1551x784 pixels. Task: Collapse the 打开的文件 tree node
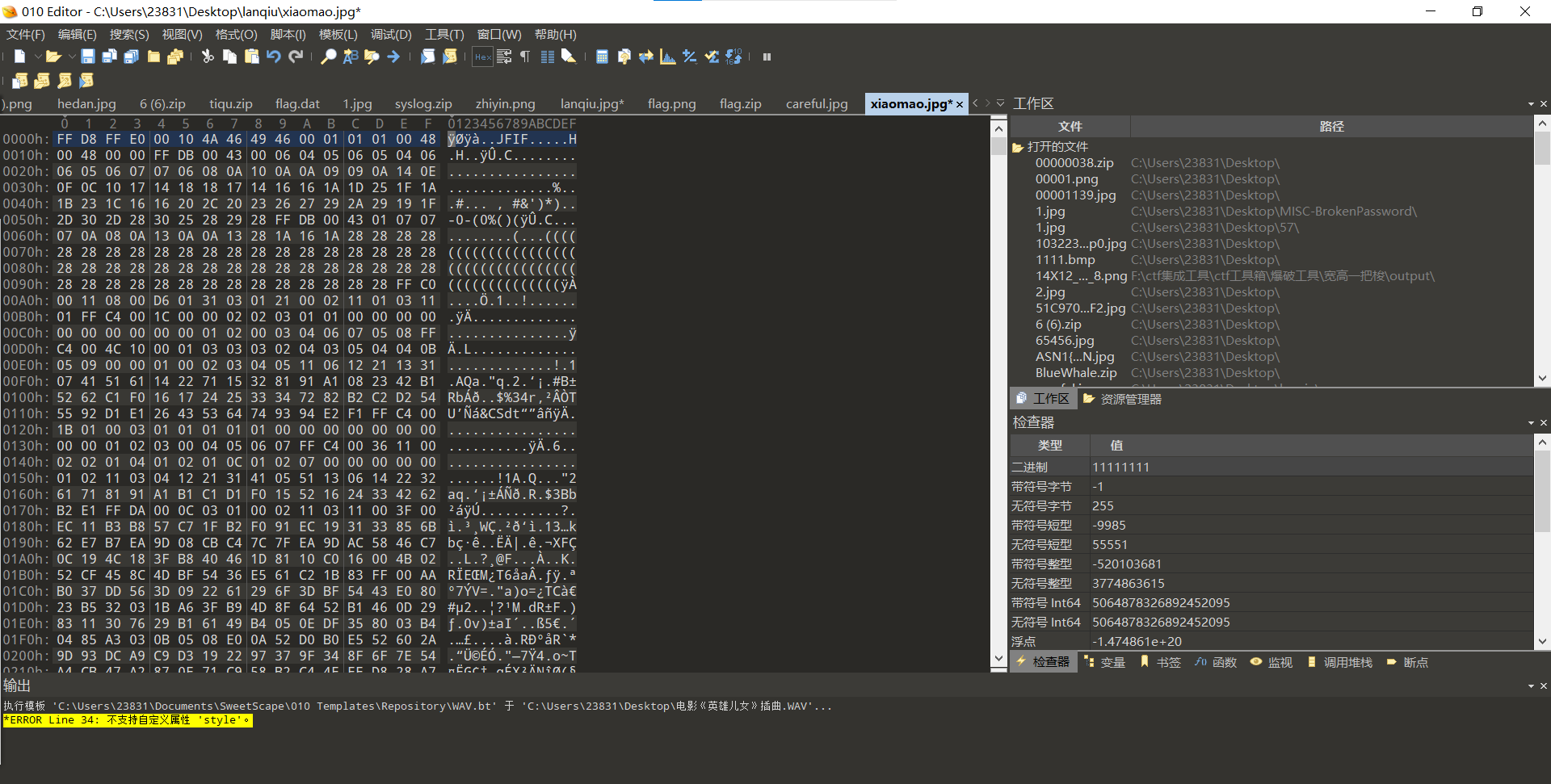click(1018, 147)
